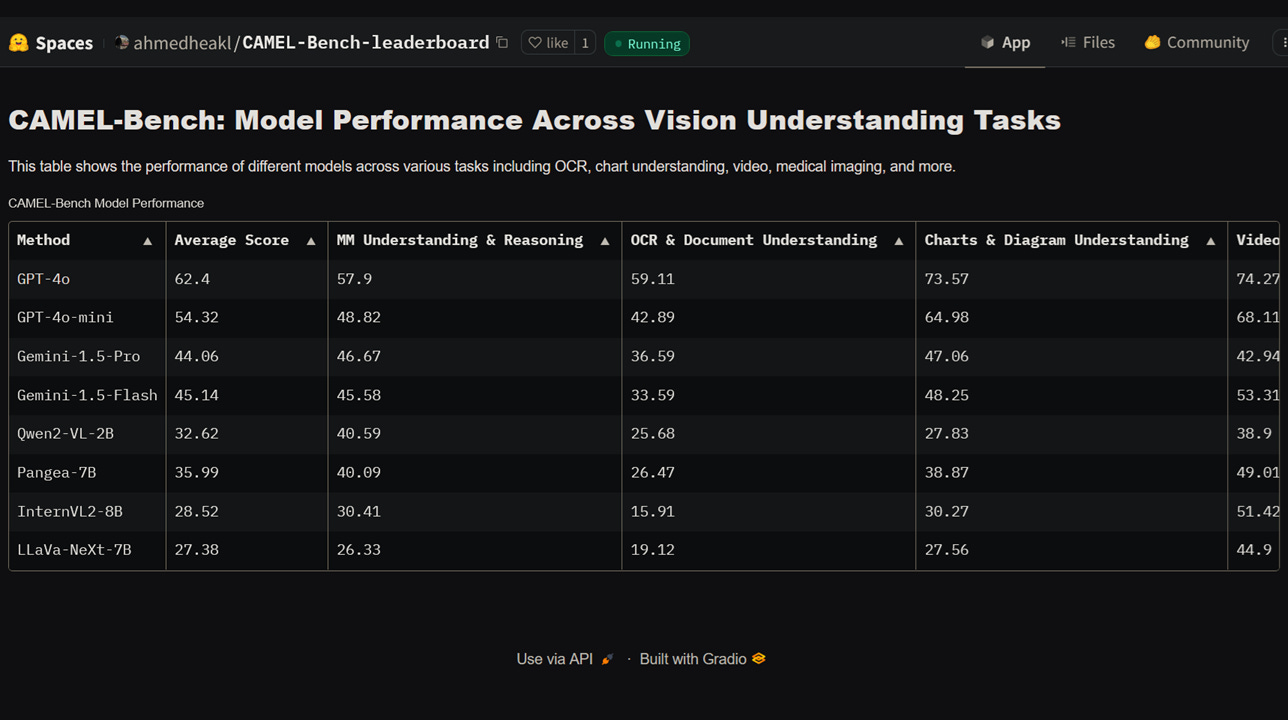The image size is (1288, 720).
Task: Open the App tab
Action: [x=1005, y=42]
